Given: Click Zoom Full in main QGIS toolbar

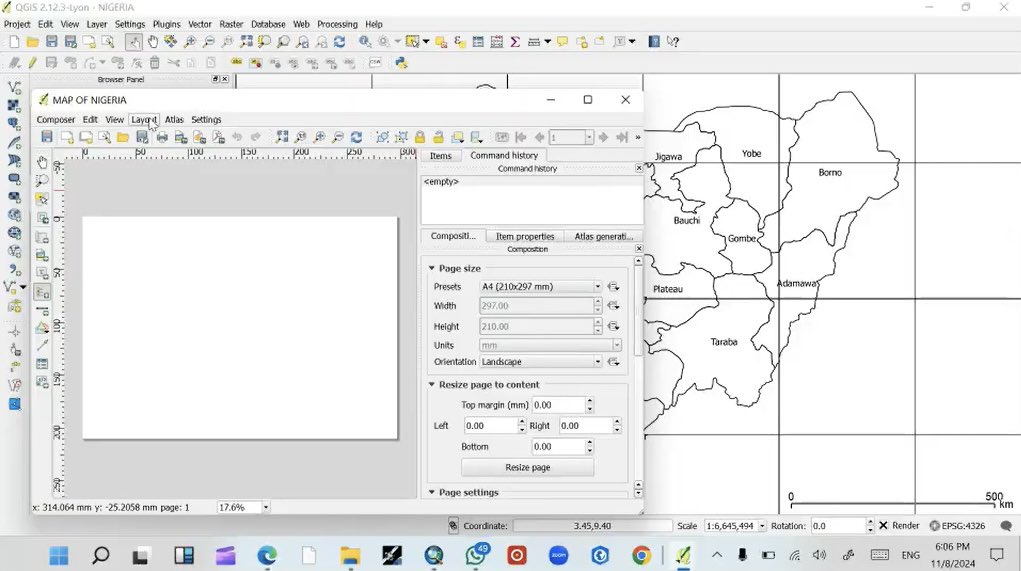Looking at the screenshot, I should click(246, 42).
